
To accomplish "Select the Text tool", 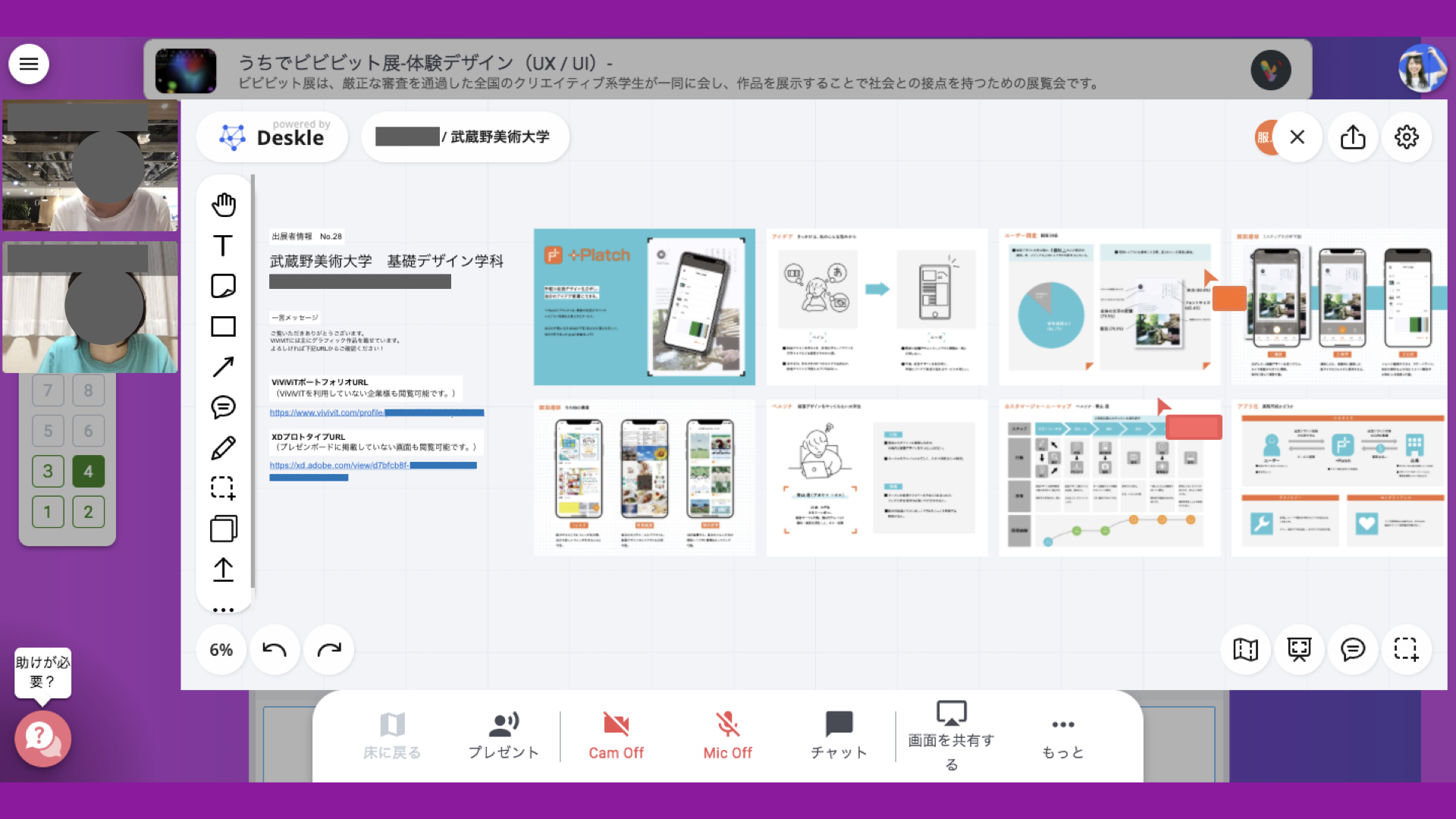I will click(x=223, y=246).
